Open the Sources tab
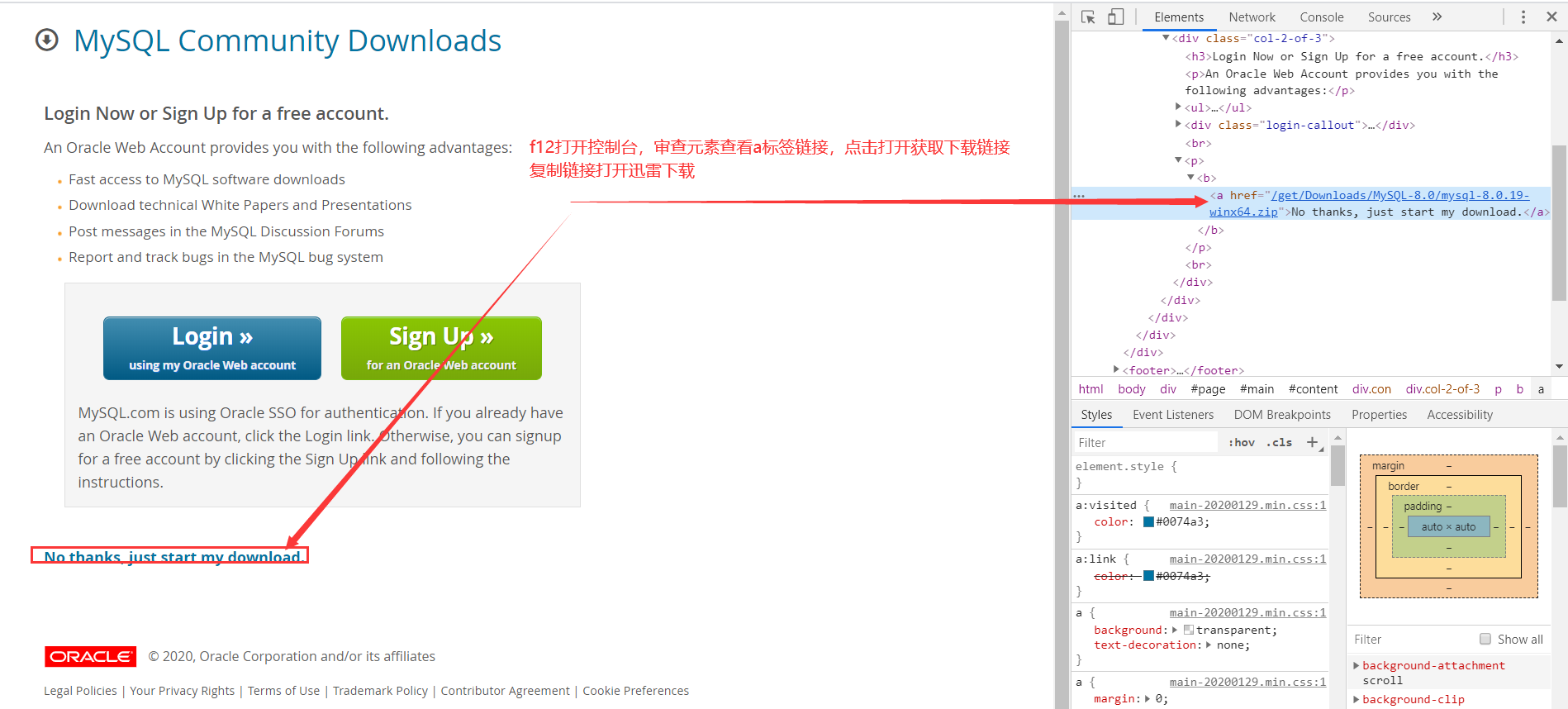 coord(1389,17)
